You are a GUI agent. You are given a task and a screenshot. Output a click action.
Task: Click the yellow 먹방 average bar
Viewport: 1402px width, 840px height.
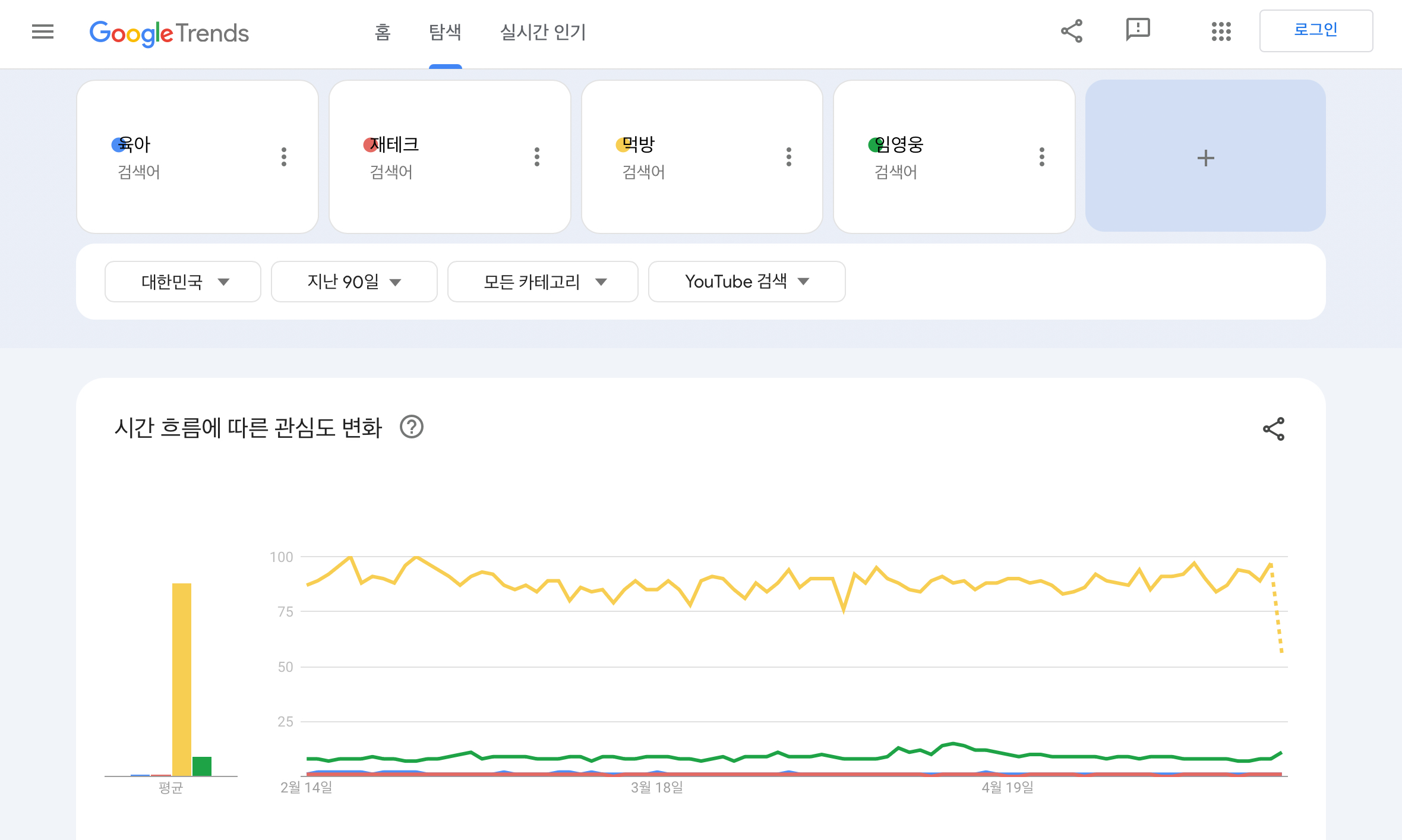coord(182,680)
